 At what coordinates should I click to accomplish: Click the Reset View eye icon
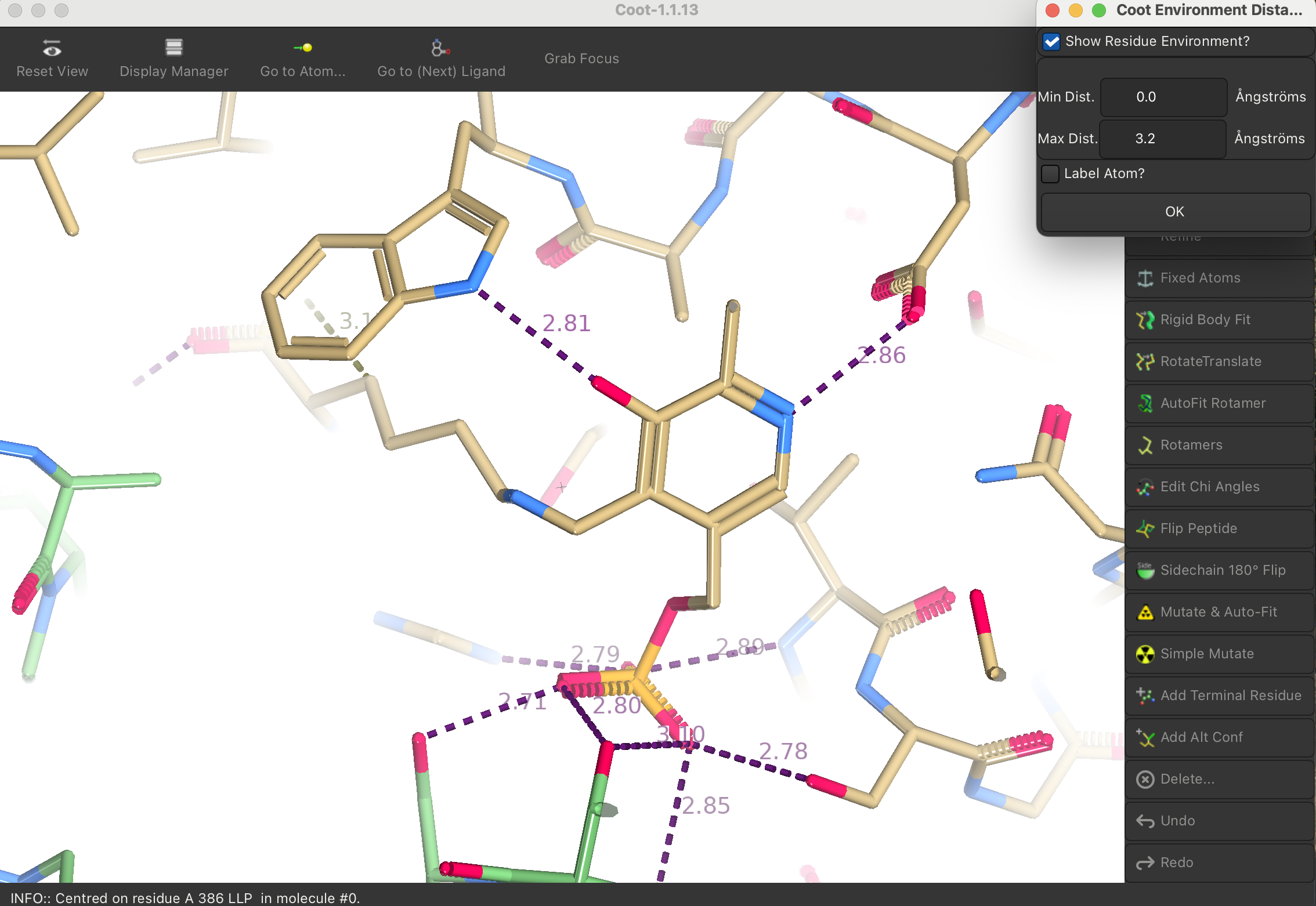coord(52,49)
